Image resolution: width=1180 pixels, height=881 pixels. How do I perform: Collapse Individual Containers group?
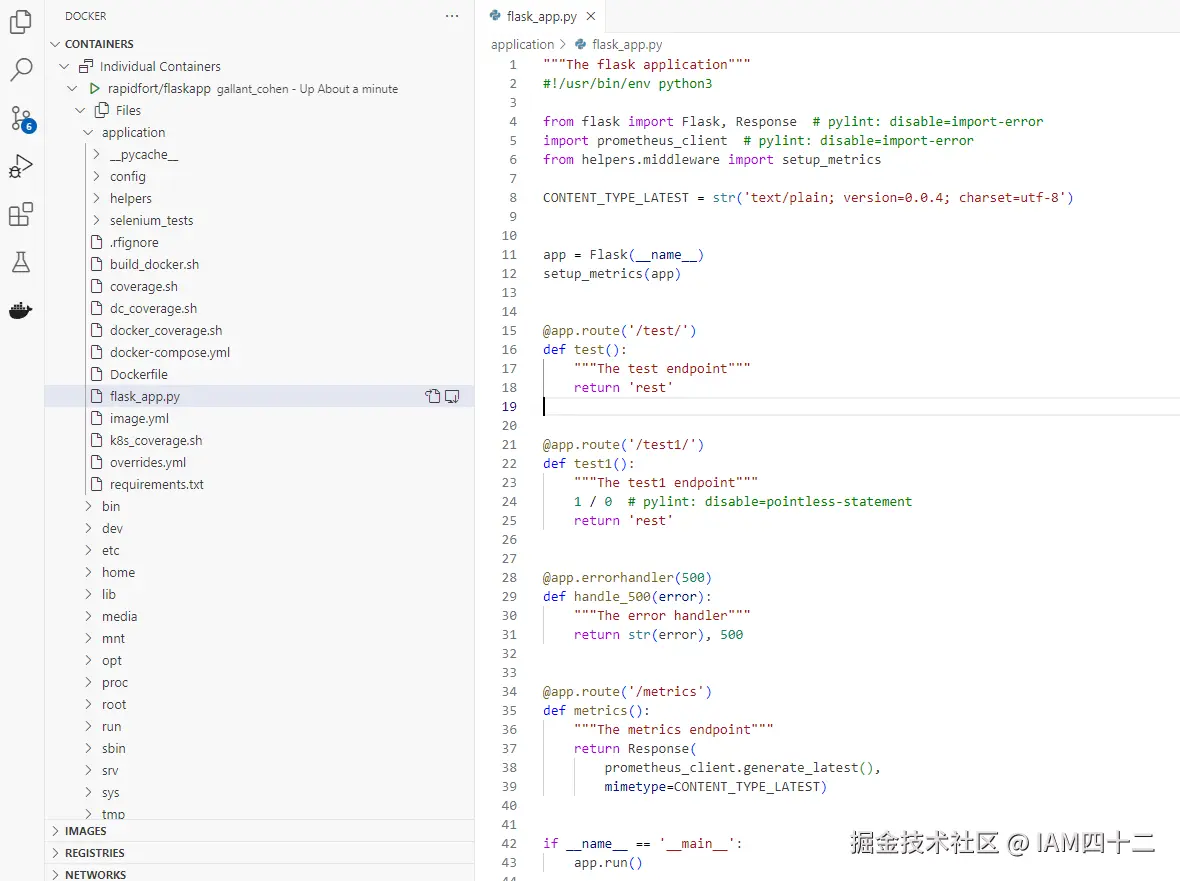(65, 66)
